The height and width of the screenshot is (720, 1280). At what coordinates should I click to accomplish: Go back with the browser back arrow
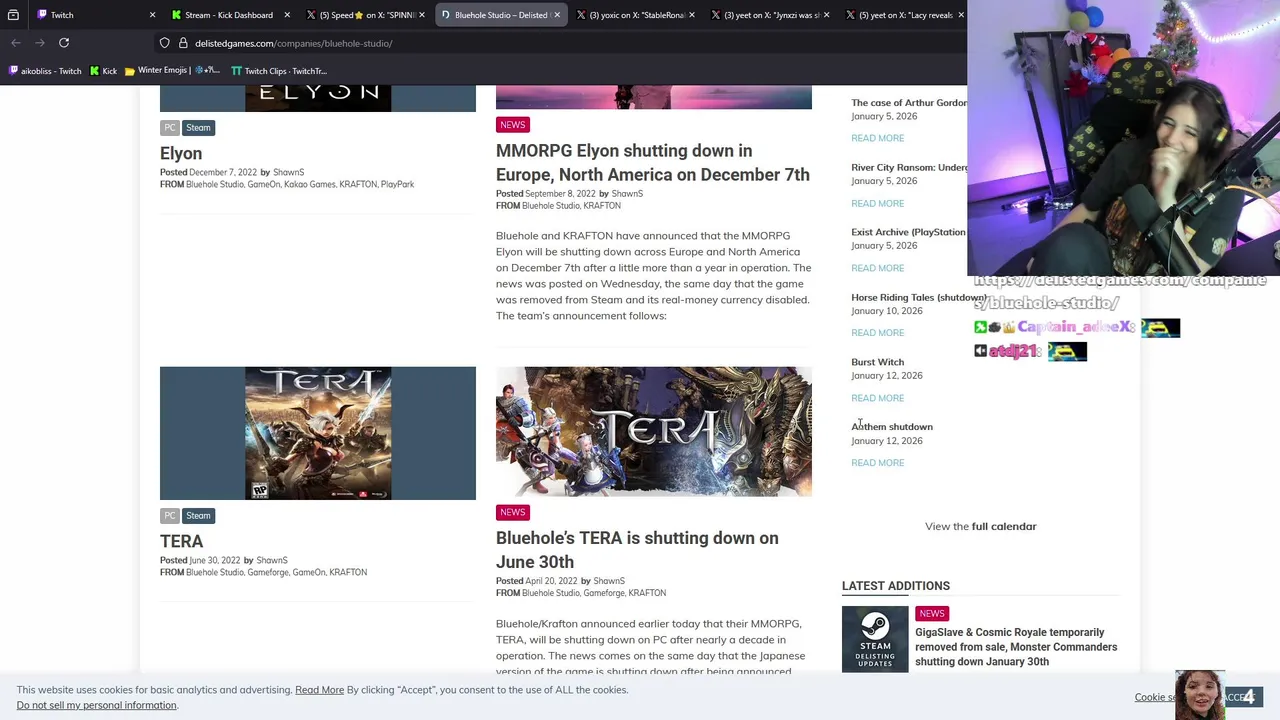16,43
